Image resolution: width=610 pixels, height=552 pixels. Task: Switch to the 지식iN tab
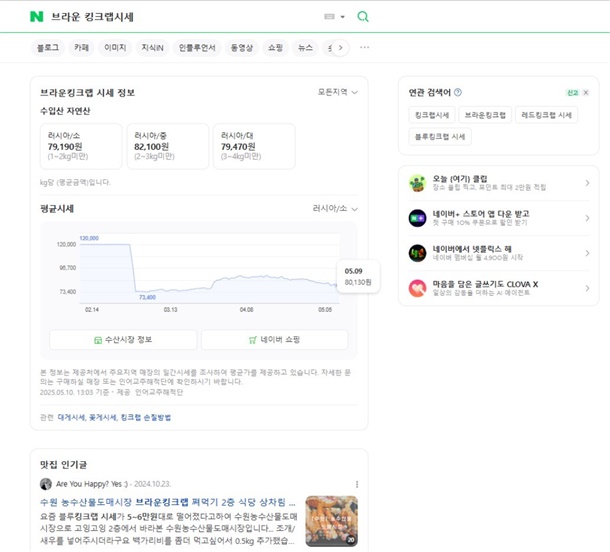152,48
